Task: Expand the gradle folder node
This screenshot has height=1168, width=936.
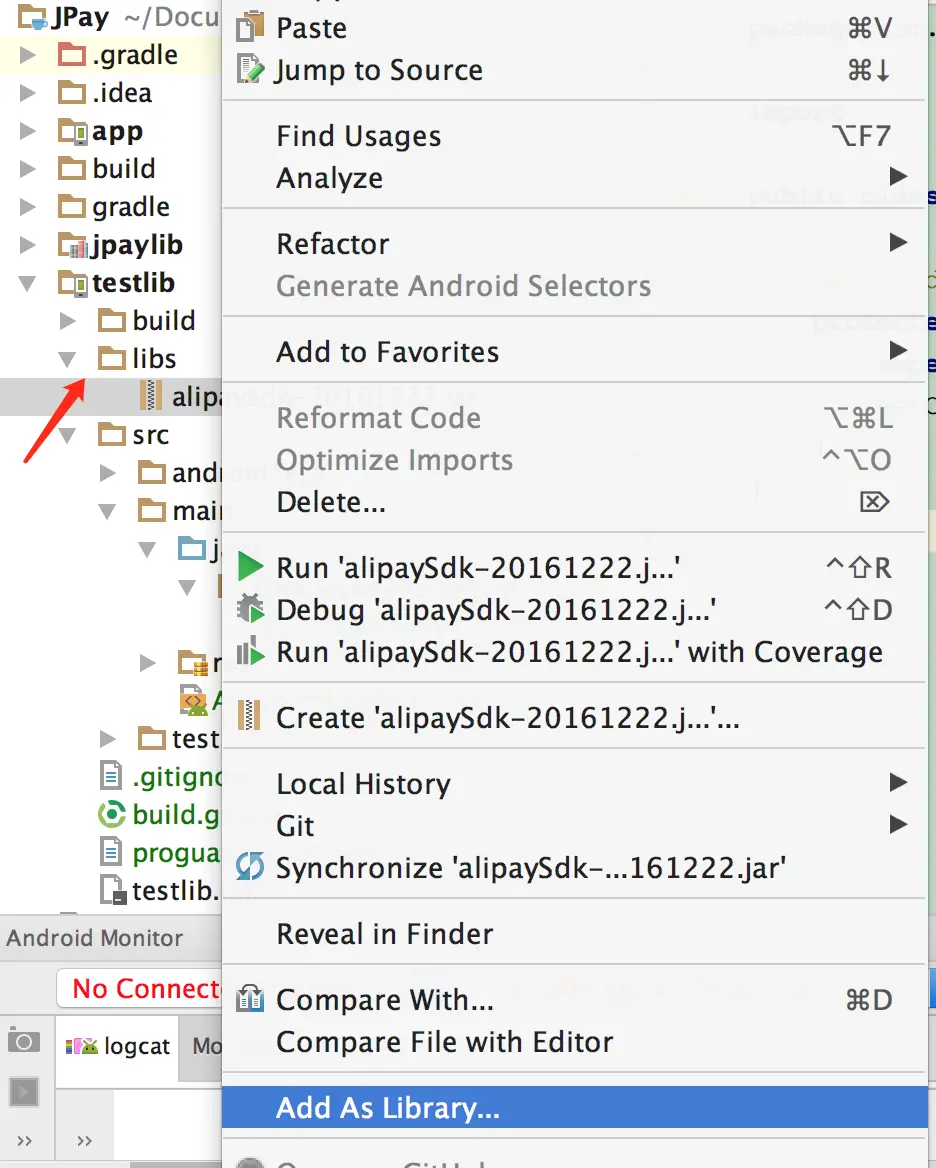Action: click(x=28, y=206)
